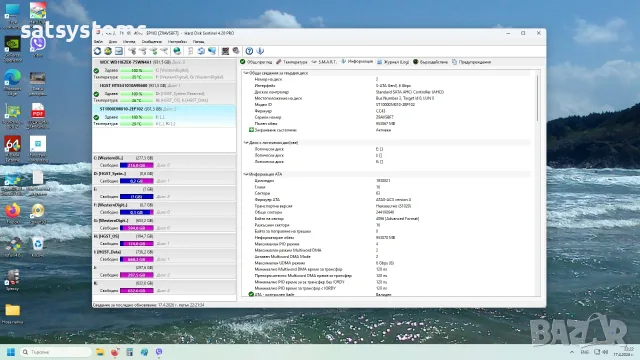This screenshot has width=640, height=360.
Task: Select the D: [HGST_Syste..] volume row
Action: pos(164,177)
